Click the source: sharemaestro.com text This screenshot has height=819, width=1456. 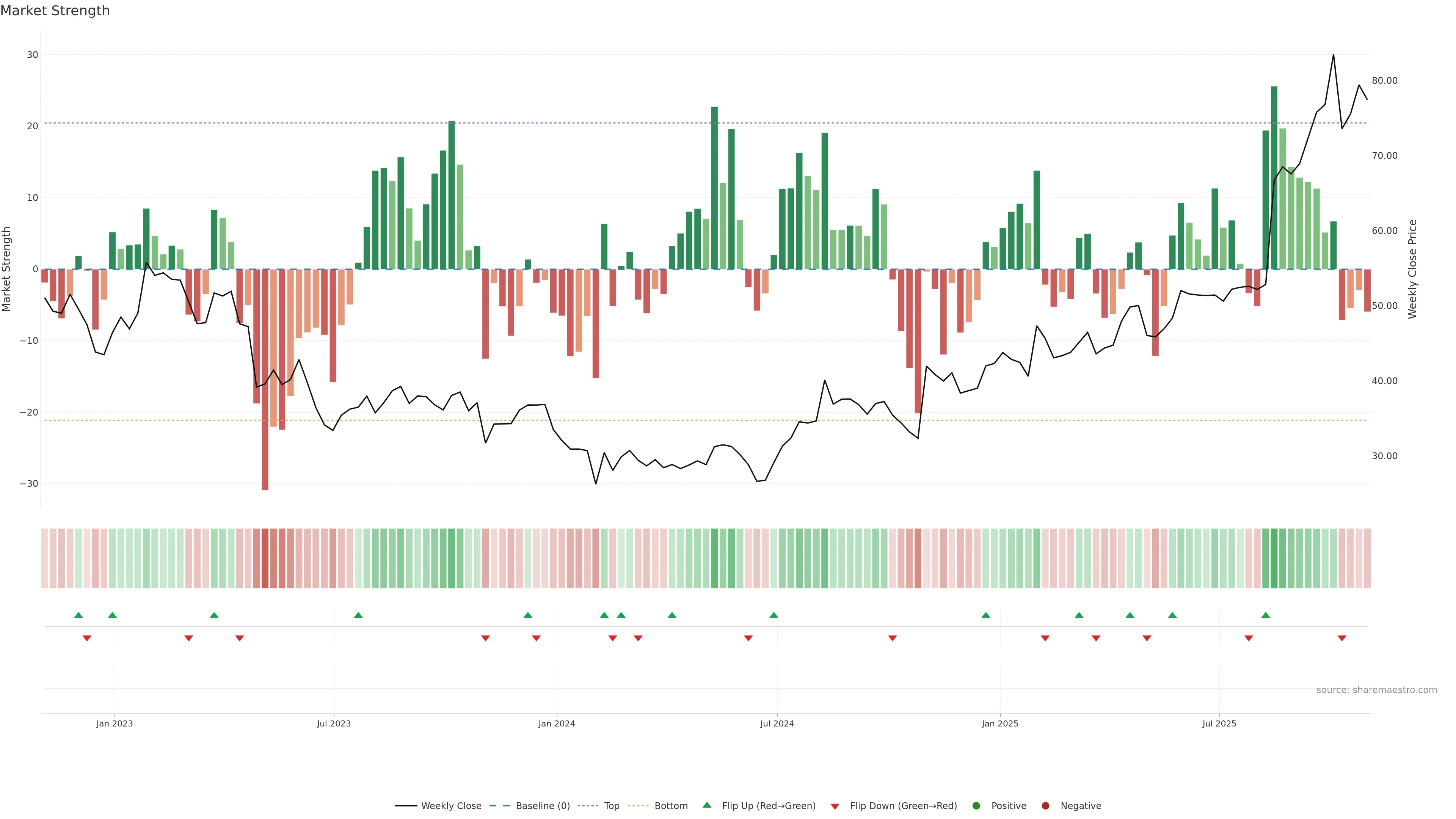1376,690
